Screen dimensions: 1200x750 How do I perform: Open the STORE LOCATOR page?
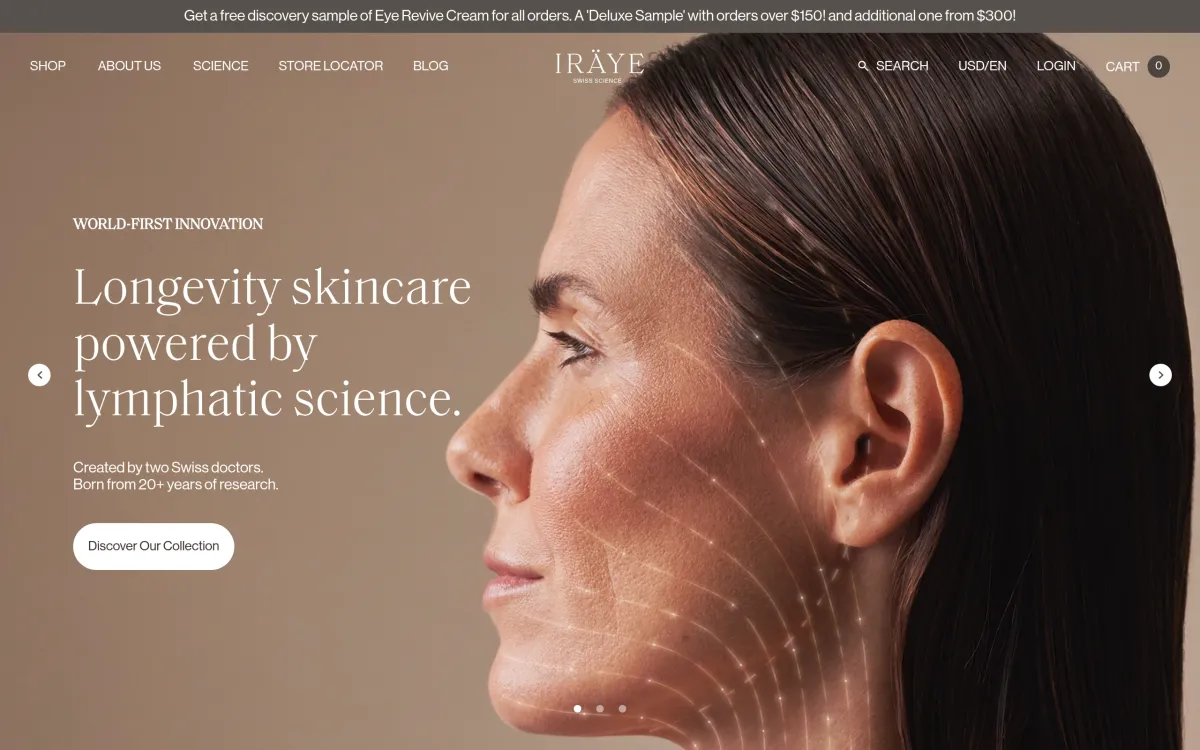pos(330,66)
